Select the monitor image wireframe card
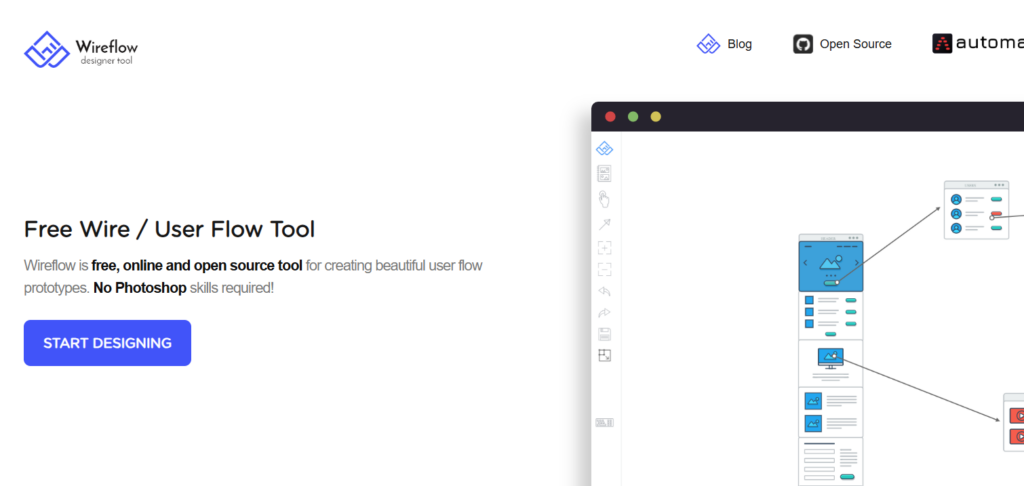This screenshot has width=1024, height=486. coord(830,362)
